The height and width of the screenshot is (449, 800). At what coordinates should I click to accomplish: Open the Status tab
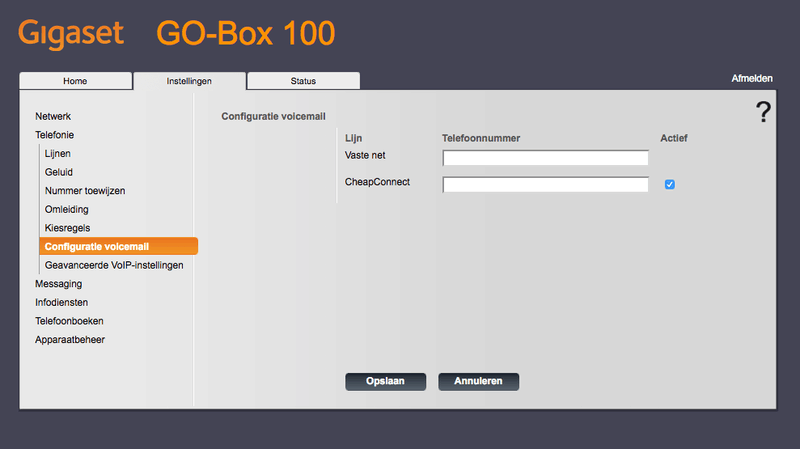coord(303,81)
